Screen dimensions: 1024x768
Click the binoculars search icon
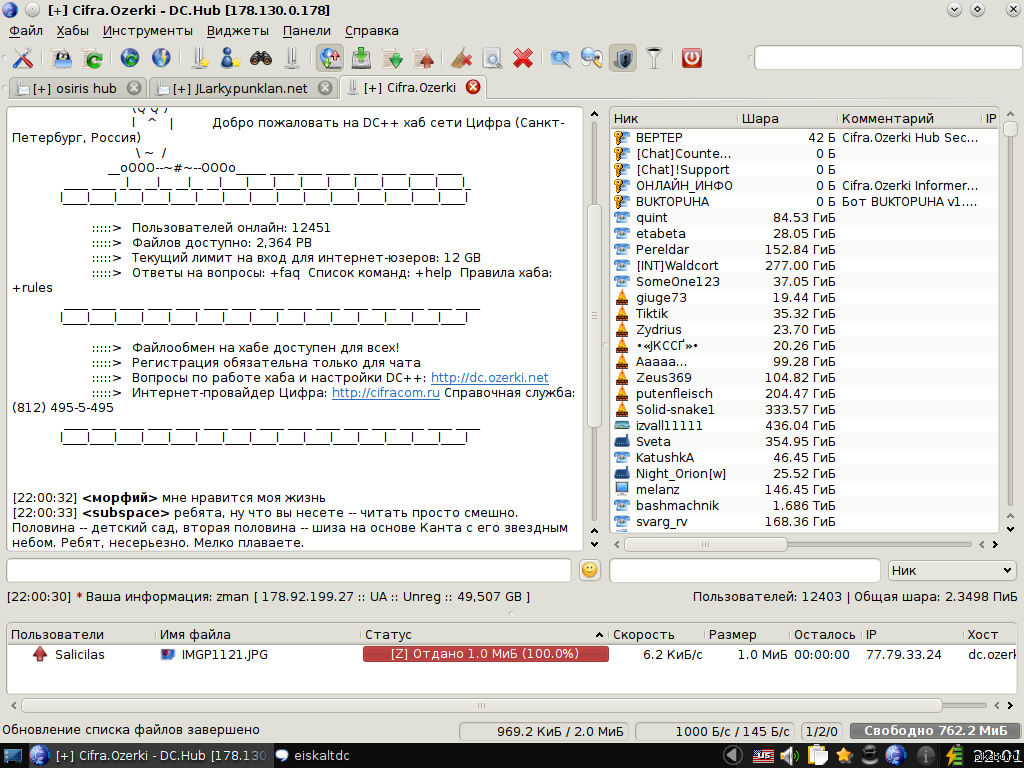(x=261, y=58)
